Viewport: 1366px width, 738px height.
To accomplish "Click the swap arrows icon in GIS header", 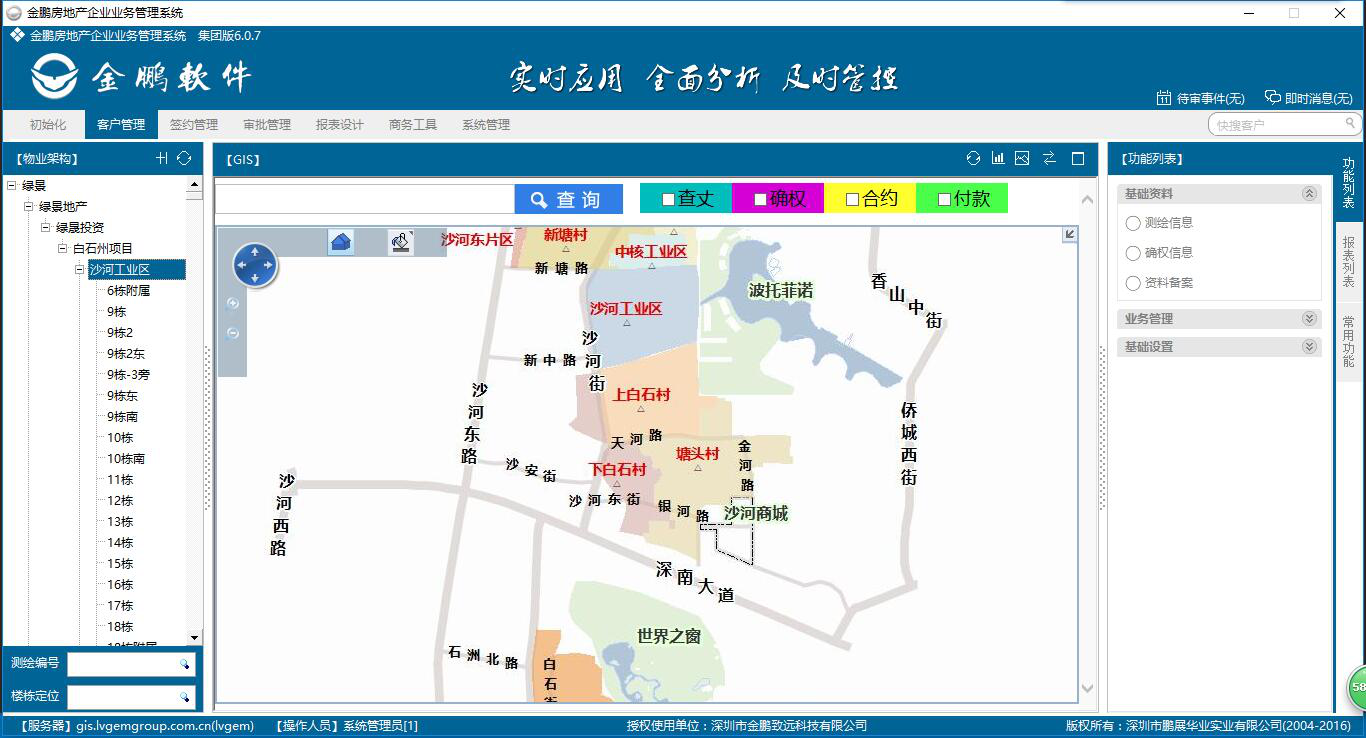I will [1049, 158].
